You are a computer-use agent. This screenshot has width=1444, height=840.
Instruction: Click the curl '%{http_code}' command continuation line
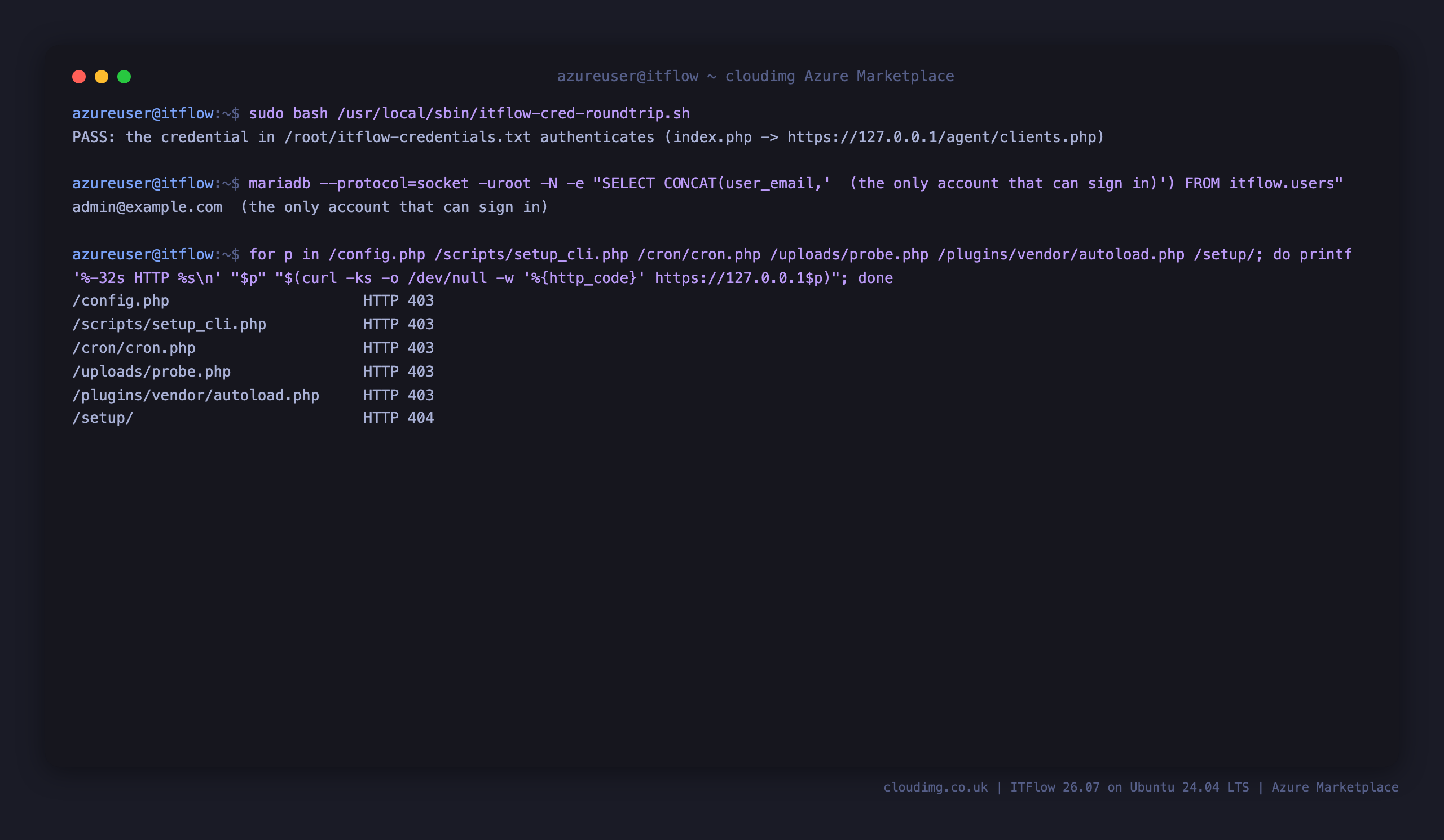pos(482,278)
